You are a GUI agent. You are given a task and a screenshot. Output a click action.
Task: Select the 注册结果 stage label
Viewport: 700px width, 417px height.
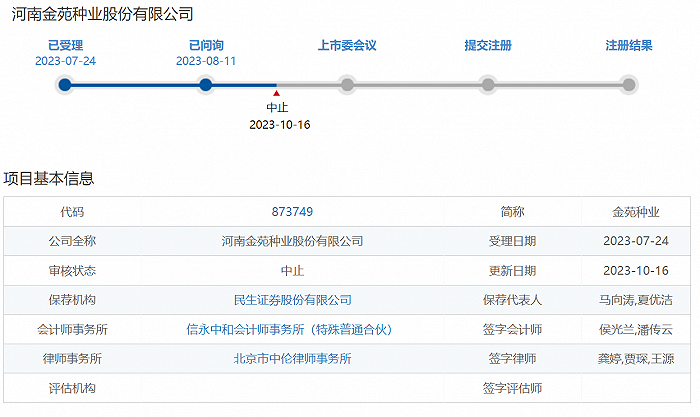629,45
